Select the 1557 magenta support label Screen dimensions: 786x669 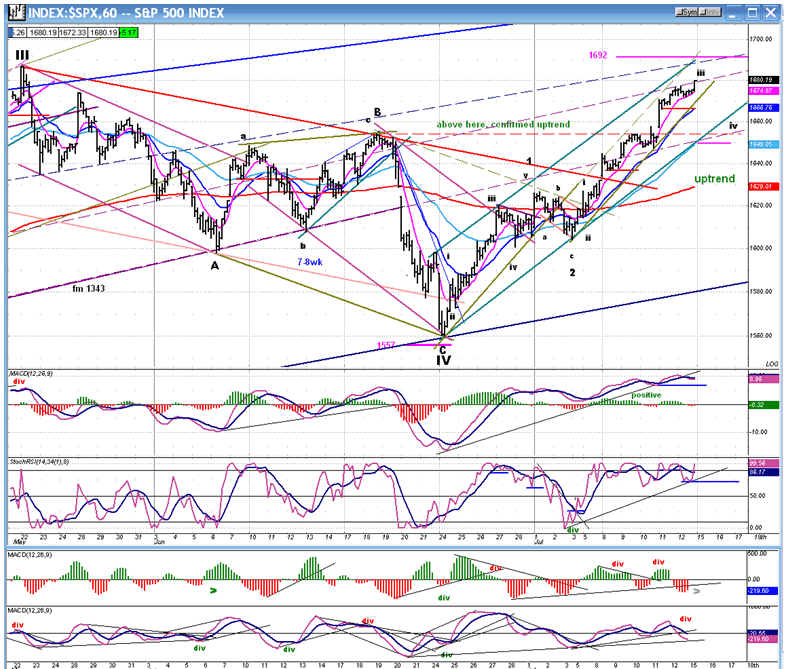click(386, 345)
